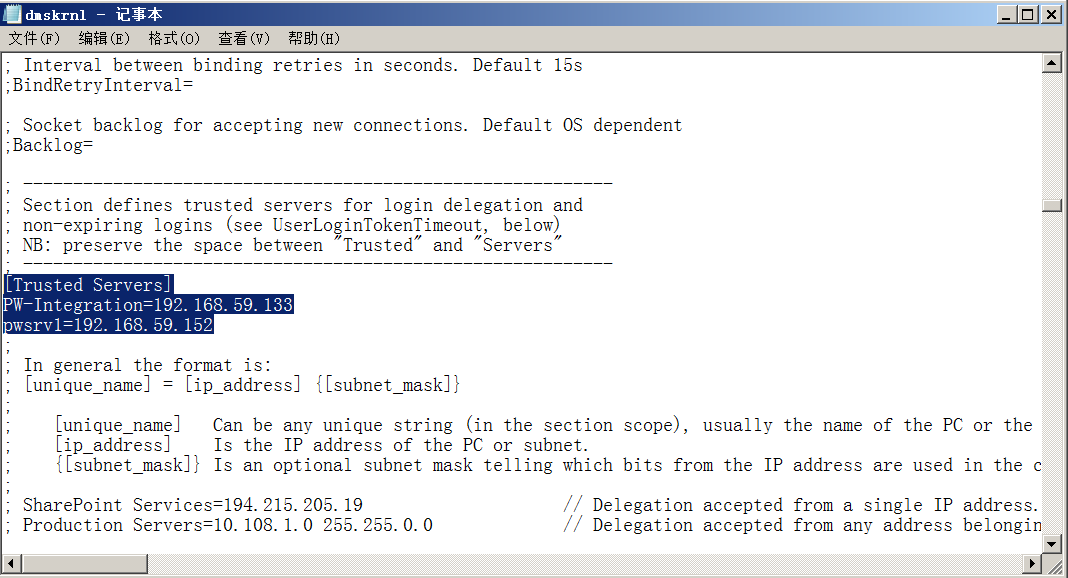Open the 帮助(H) menu
This screenshot has height=578, width=1068.
(x=314, y=39)
